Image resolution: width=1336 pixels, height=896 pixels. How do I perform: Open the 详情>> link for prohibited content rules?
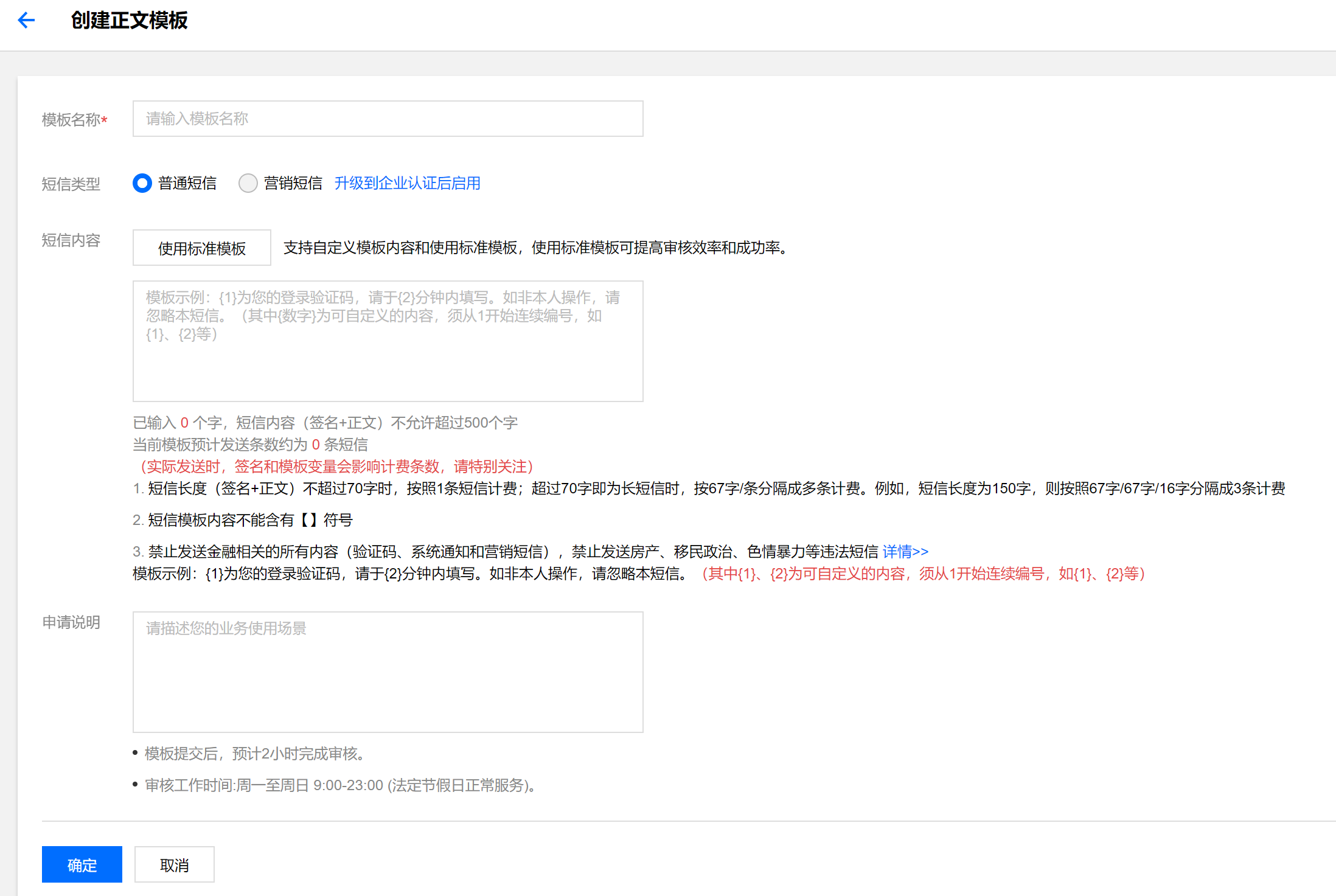tap(905, 551)
